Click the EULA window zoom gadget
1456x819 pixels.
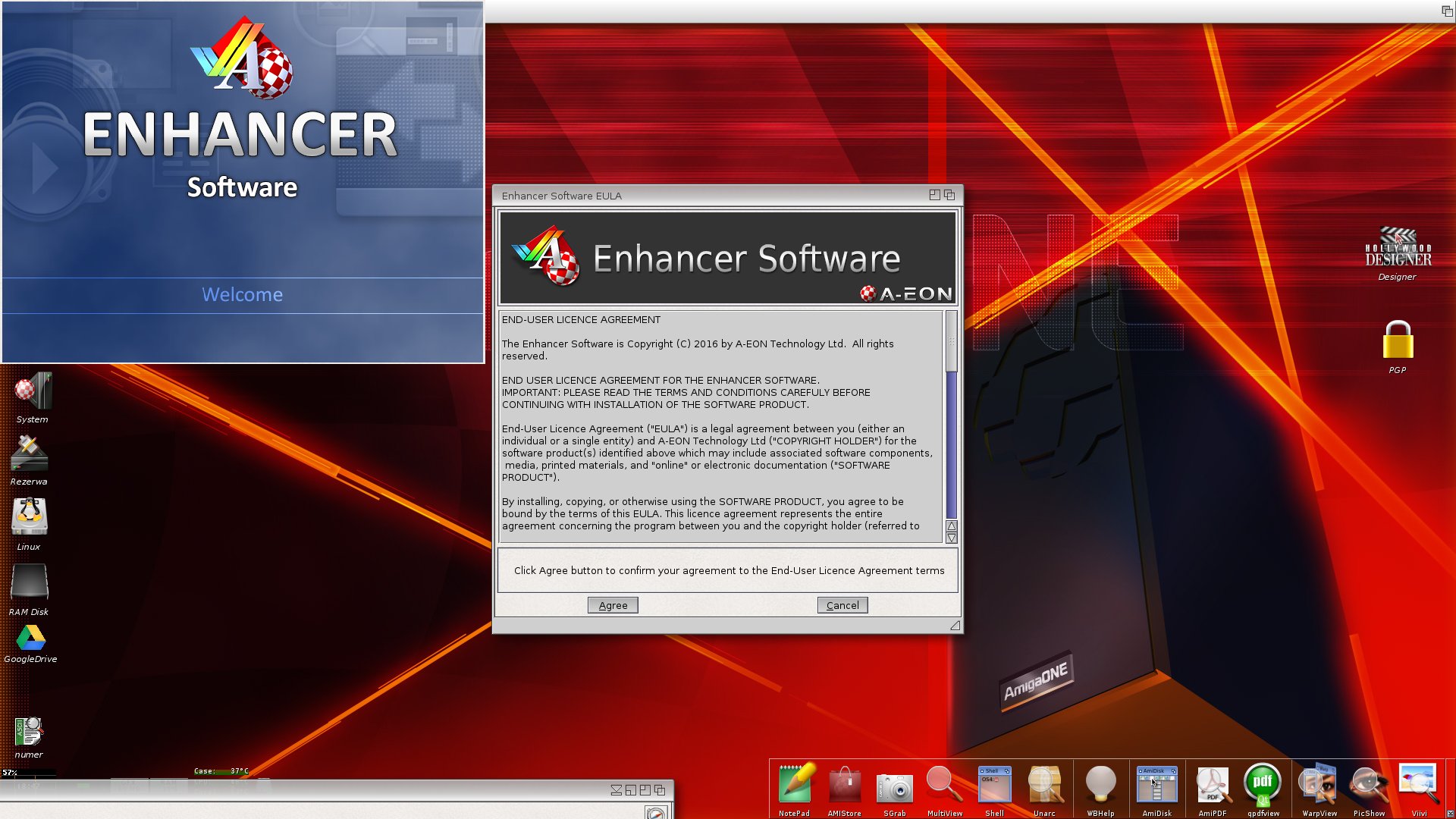click(934, 195)
